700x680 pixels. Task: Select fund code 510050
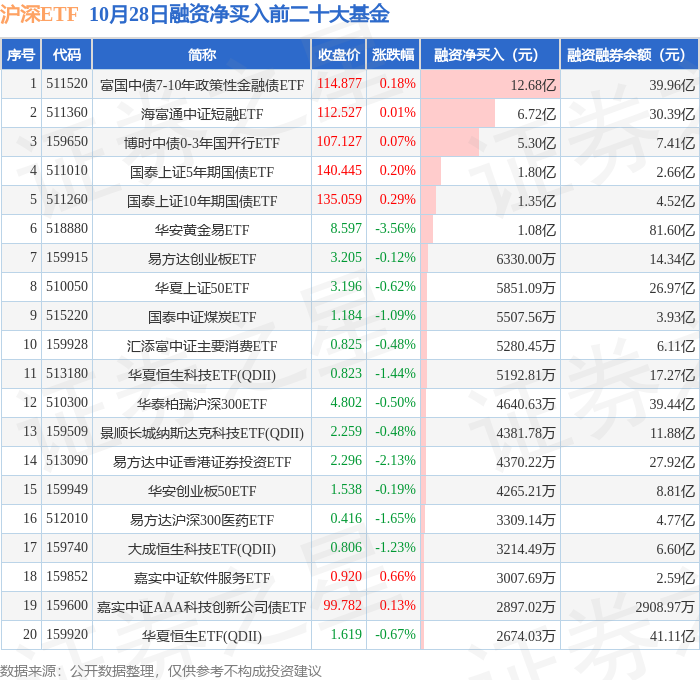tap(67, 287)
